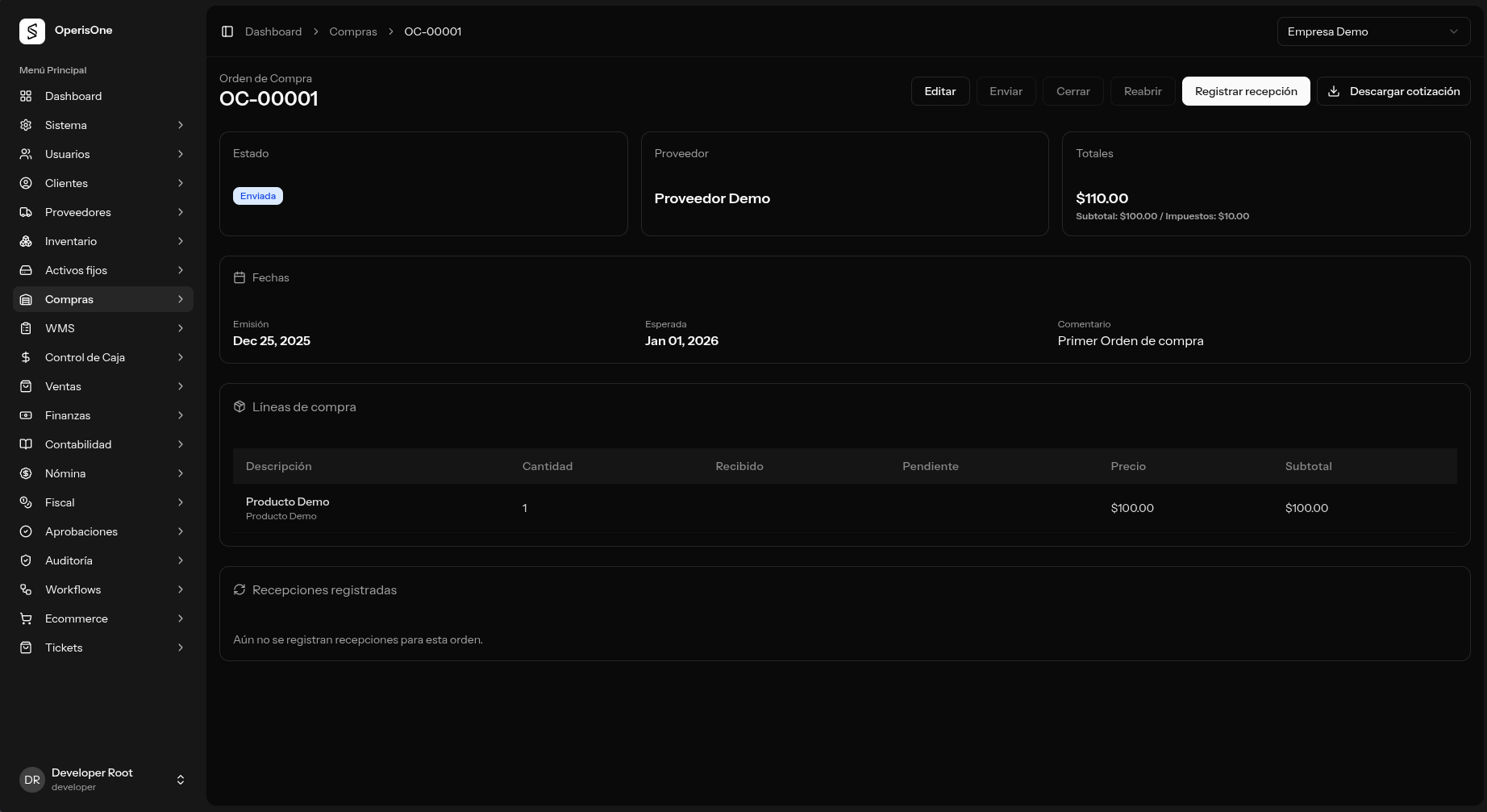Go to Compras in the breadcrumb
Image resolution: width=1487 pixels, height=812 pixels.
352,31
